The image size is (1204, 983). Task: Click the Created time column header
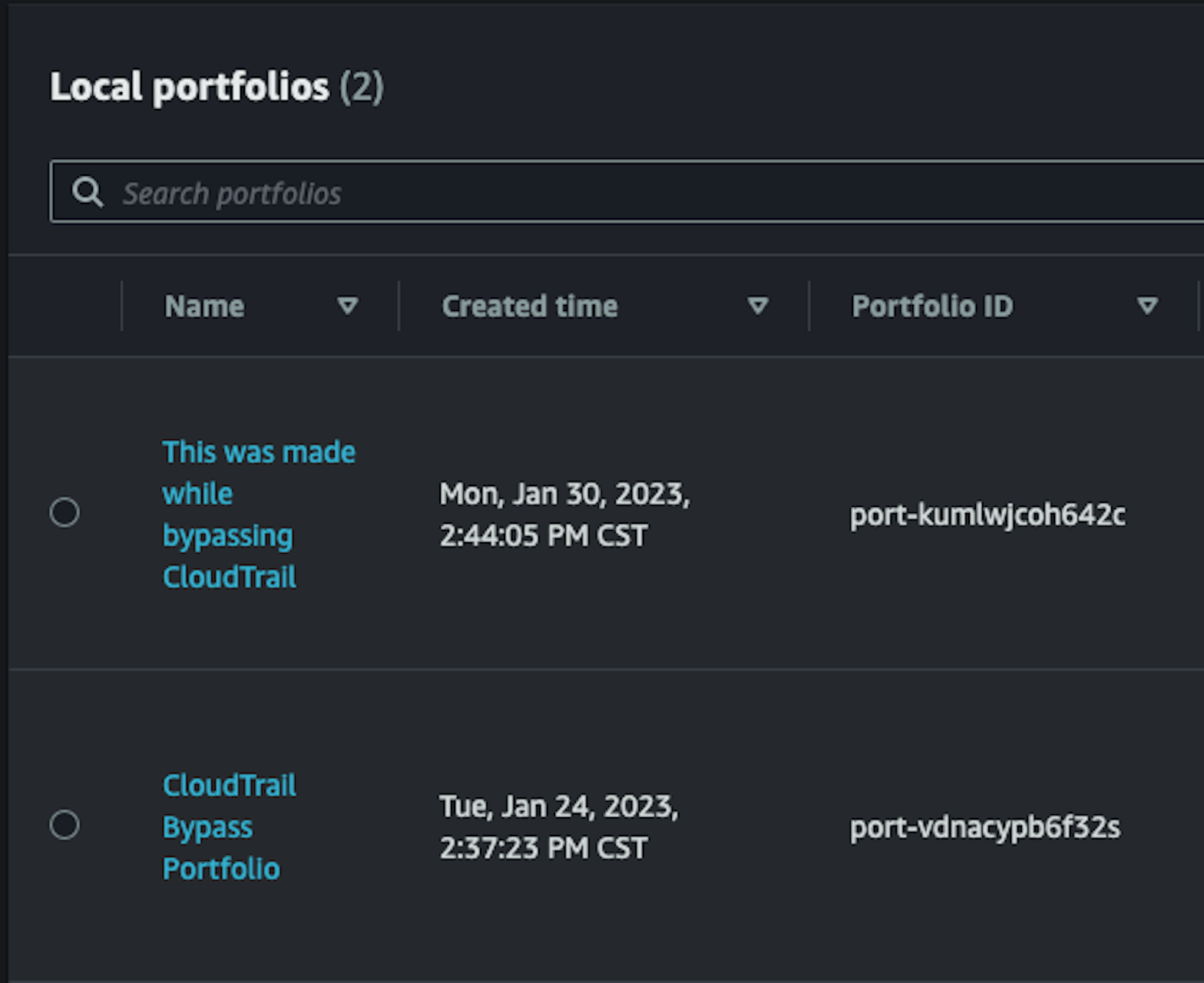coord(530,306)
